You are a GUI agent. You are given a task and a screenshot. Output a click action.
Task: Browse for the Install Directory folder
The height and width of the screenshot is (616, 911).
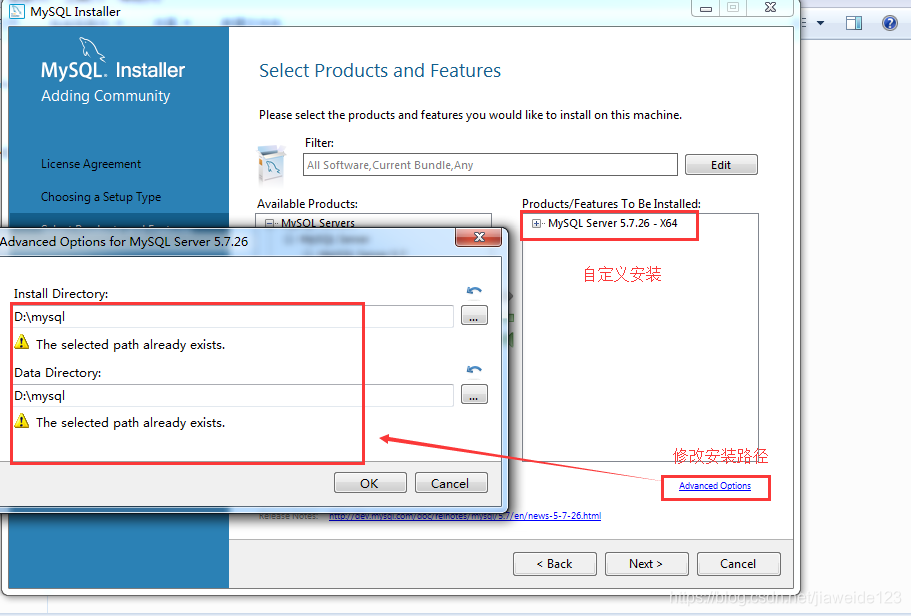pos(474,316)
